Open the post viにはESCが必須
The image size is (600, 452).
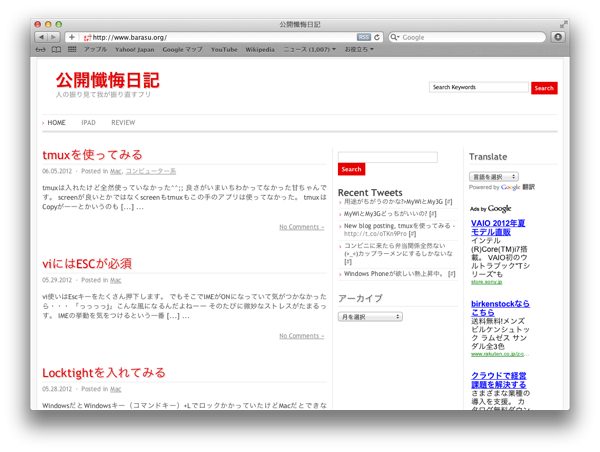(x=87, y=264)
